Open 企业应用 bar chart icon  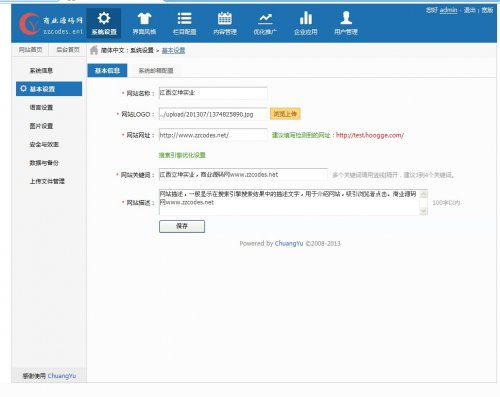coord(306,18)
